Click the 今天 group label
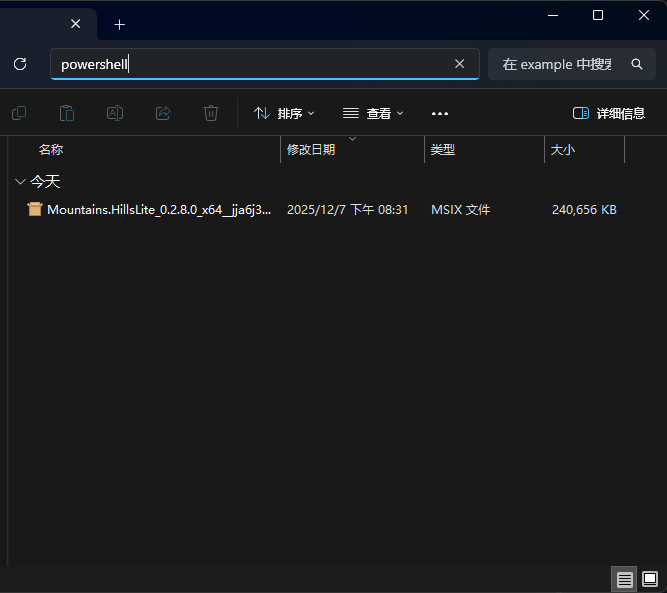Viewport: 667px width, 593px height. (x=45, y=182)
